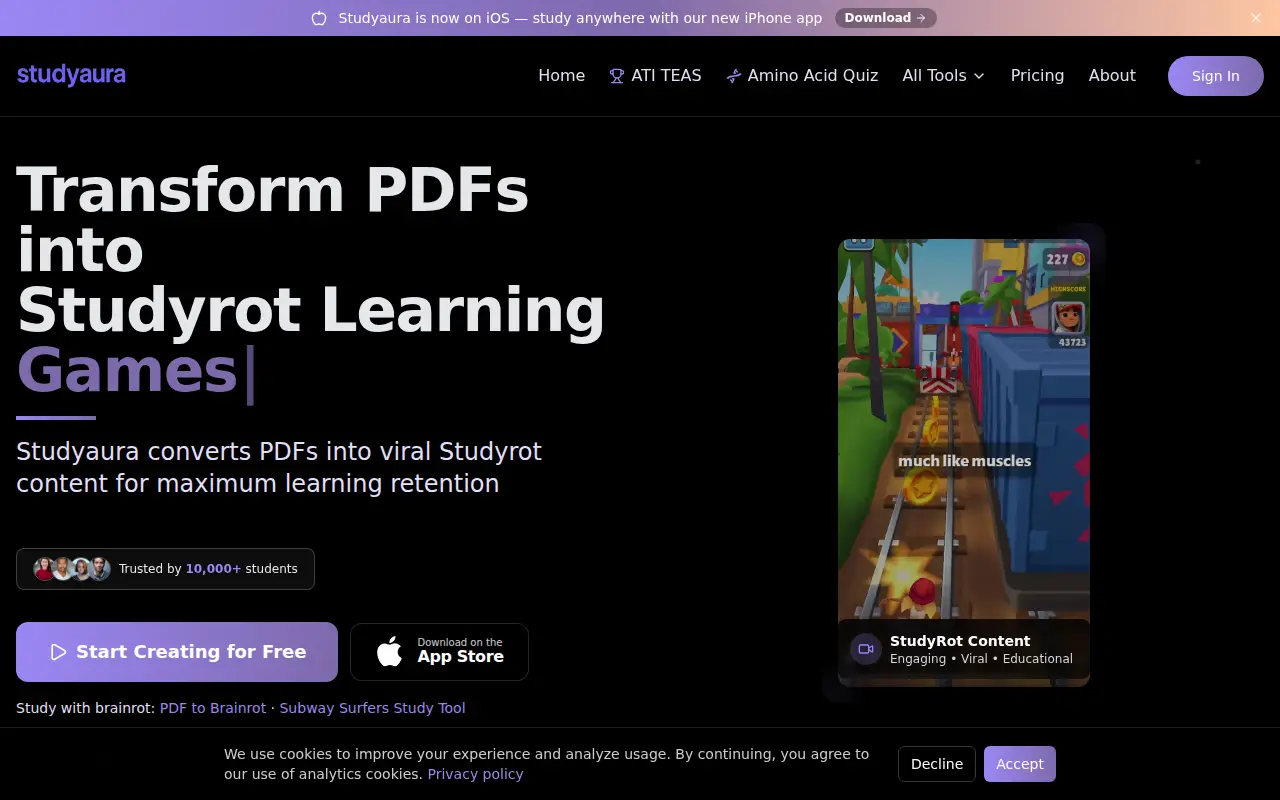Decline analytics cookies
The image size is (1280, 800).
pos(937,764)
